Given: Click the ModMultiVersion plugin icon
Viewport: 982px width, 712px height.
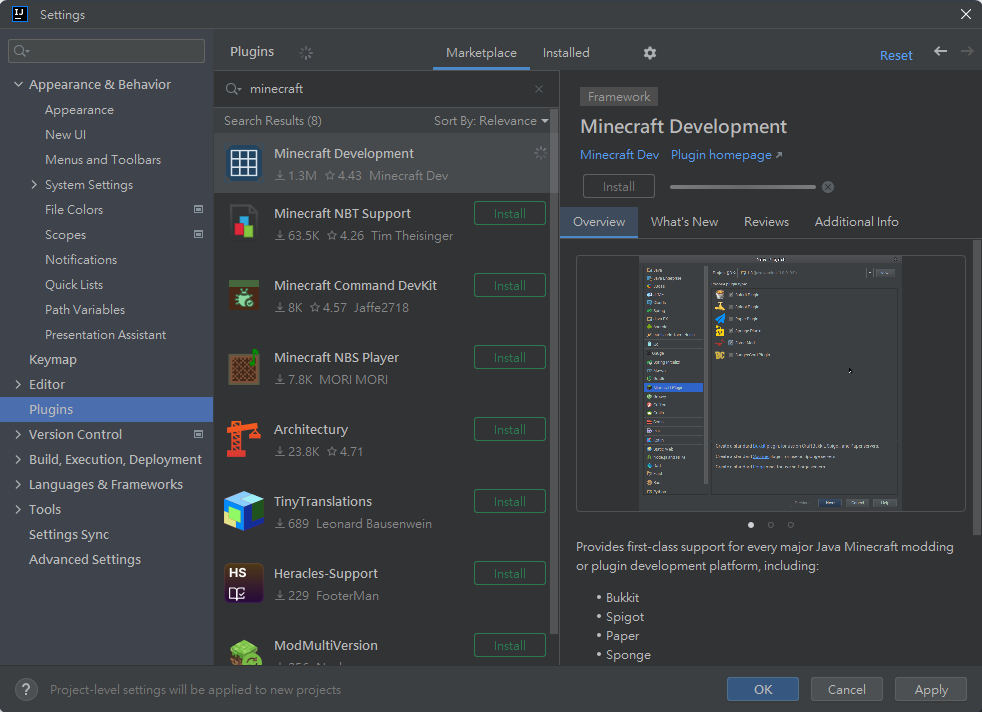Looking at the screenshot, I should (245, 652).
